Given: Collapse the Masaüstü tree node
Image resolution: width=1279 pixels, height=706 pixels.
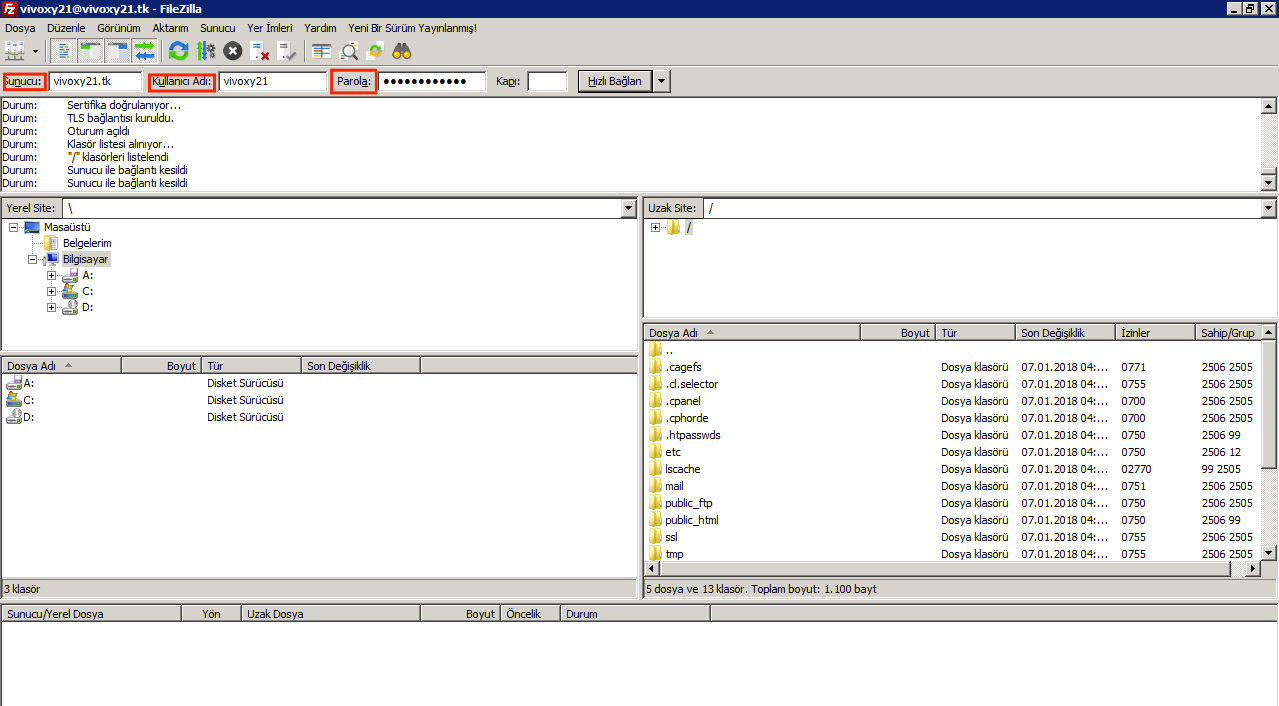Looking at the screenshot, I should (13, 227).
